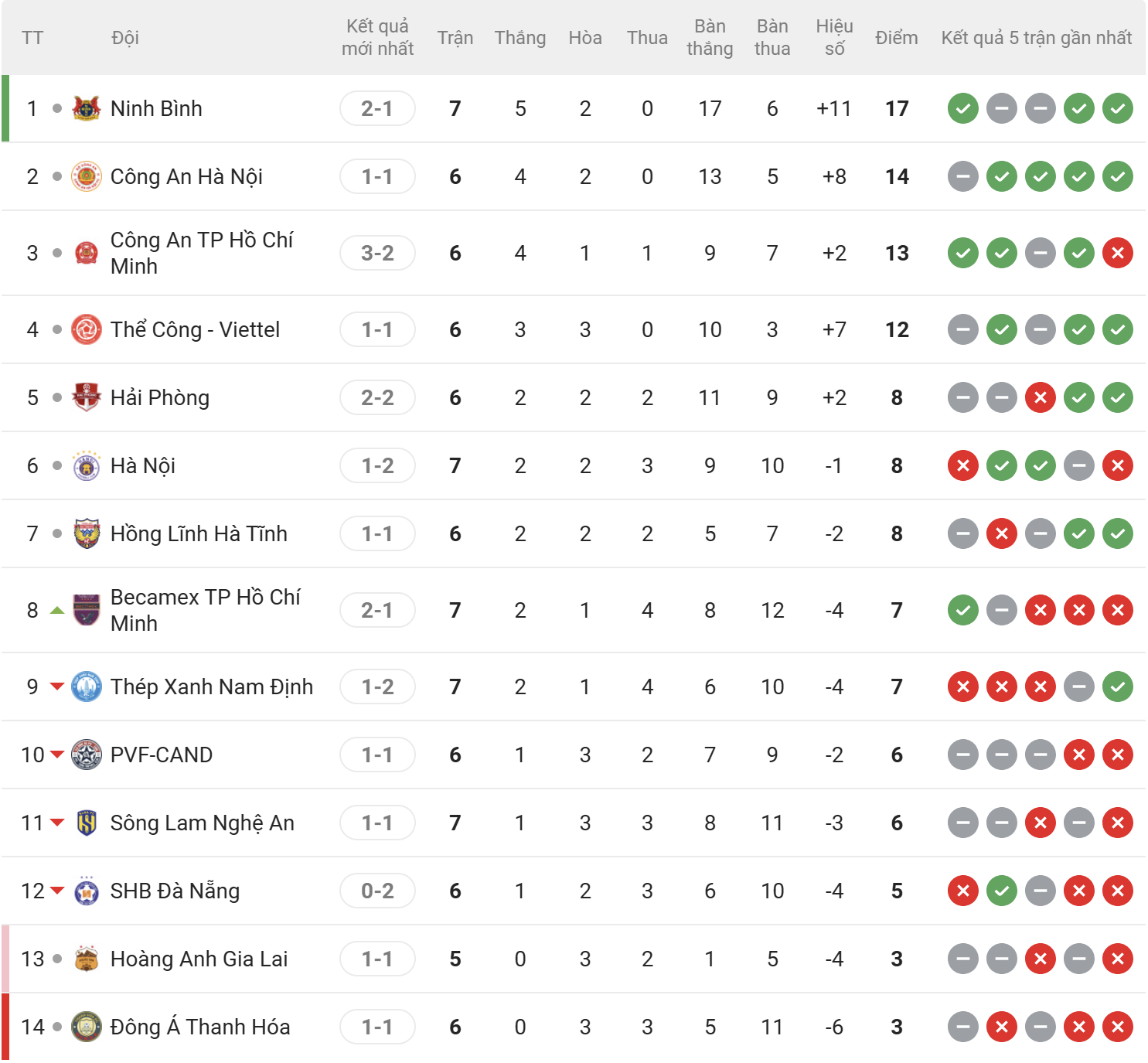Click the Hiệu số column header
The height and width of the screenshot is (1063, 1148).
(834, 38)
